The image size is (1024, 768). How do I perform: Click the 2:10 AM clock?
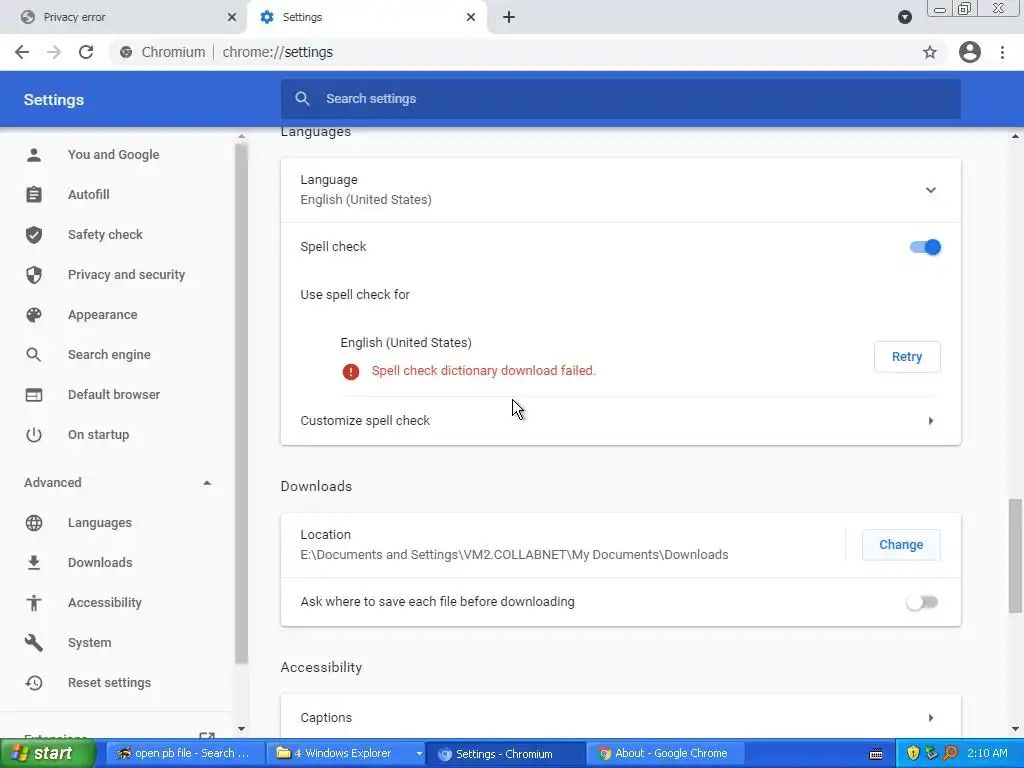(987, 753)
